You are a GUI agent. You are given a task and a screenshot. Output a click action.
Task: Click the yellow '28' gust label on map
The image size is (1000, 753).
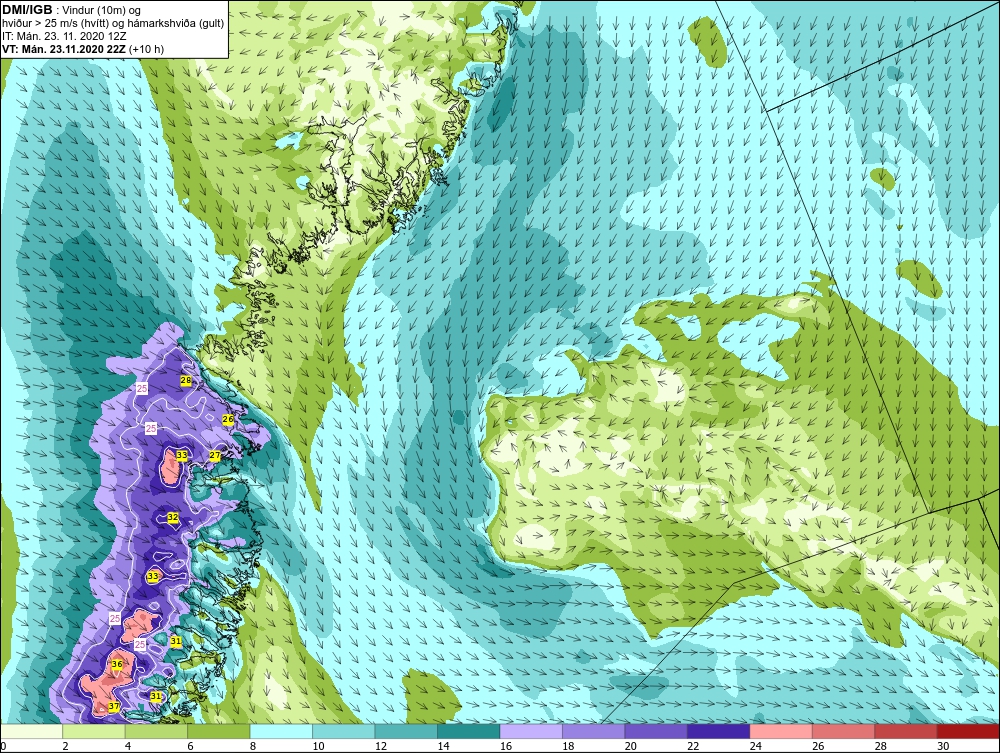(186, 380)
